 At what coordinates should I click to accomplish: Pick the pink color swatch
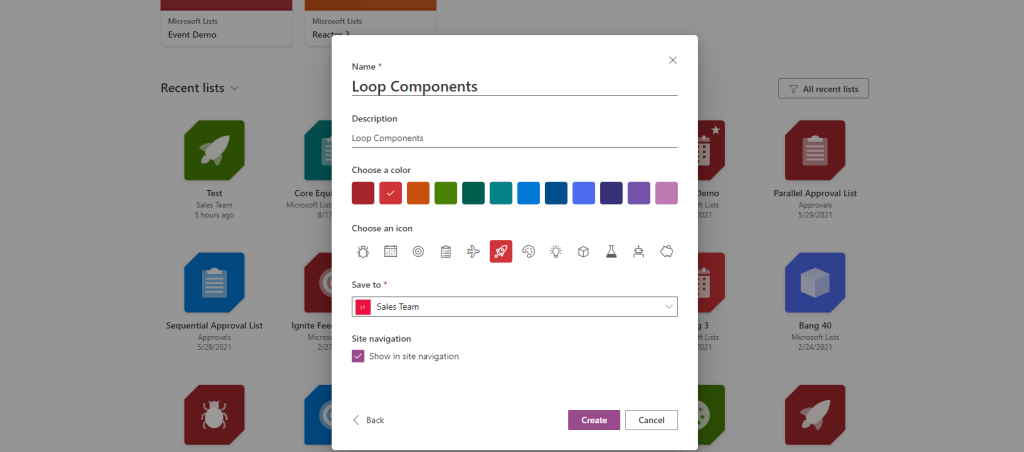tap(666, 193)
